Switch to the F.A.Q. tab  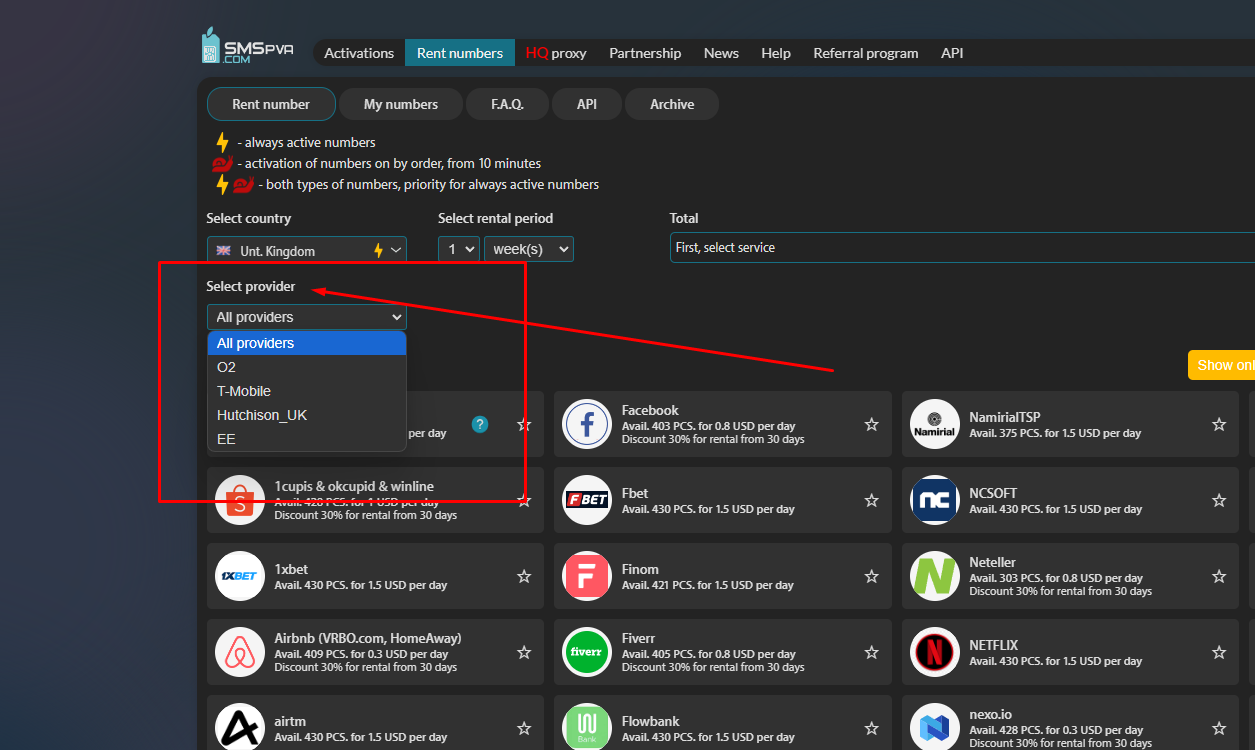pos(508,104)
